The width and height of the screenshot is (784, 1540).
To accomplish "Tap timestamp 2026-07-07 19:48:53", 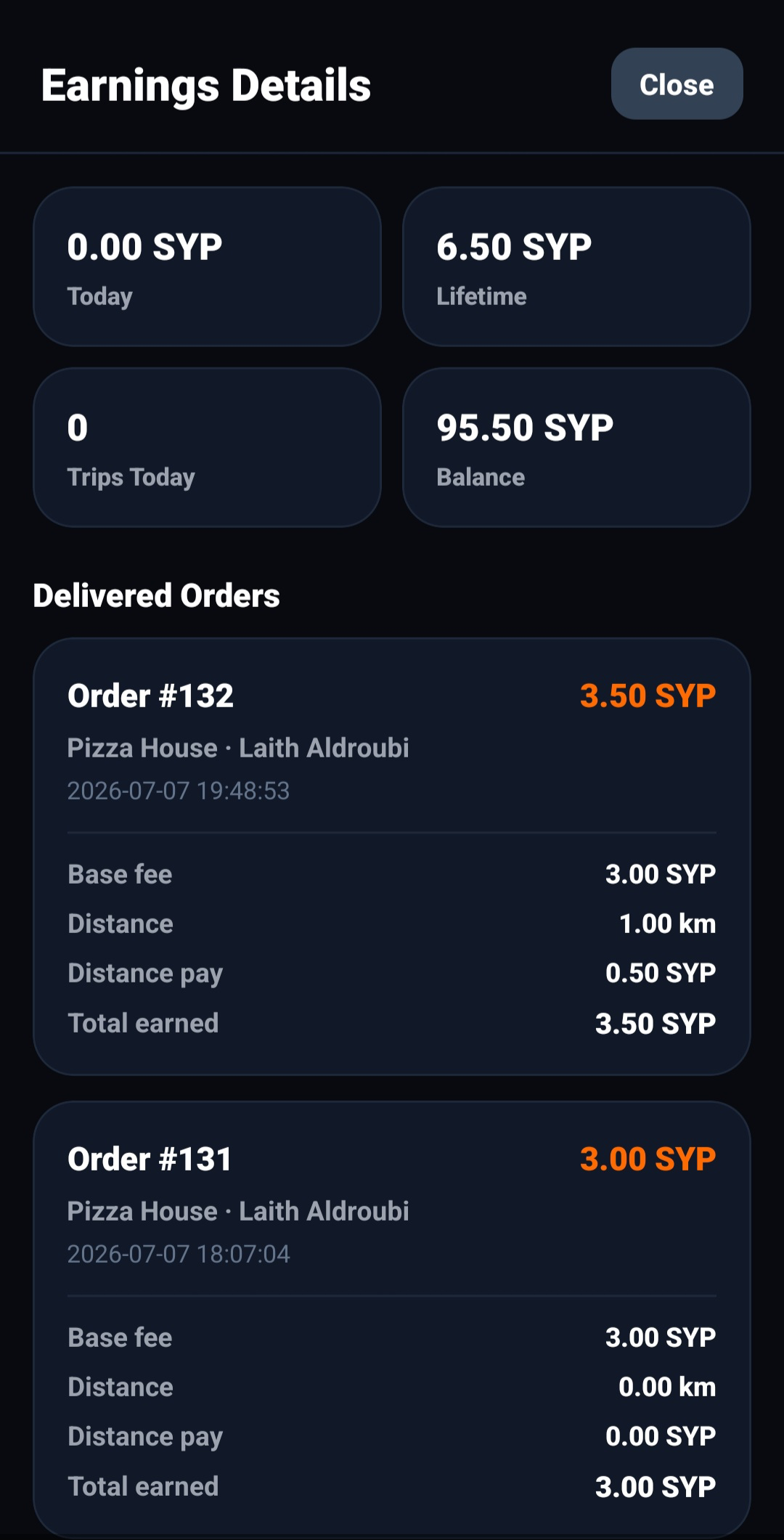I will point(179,791).
